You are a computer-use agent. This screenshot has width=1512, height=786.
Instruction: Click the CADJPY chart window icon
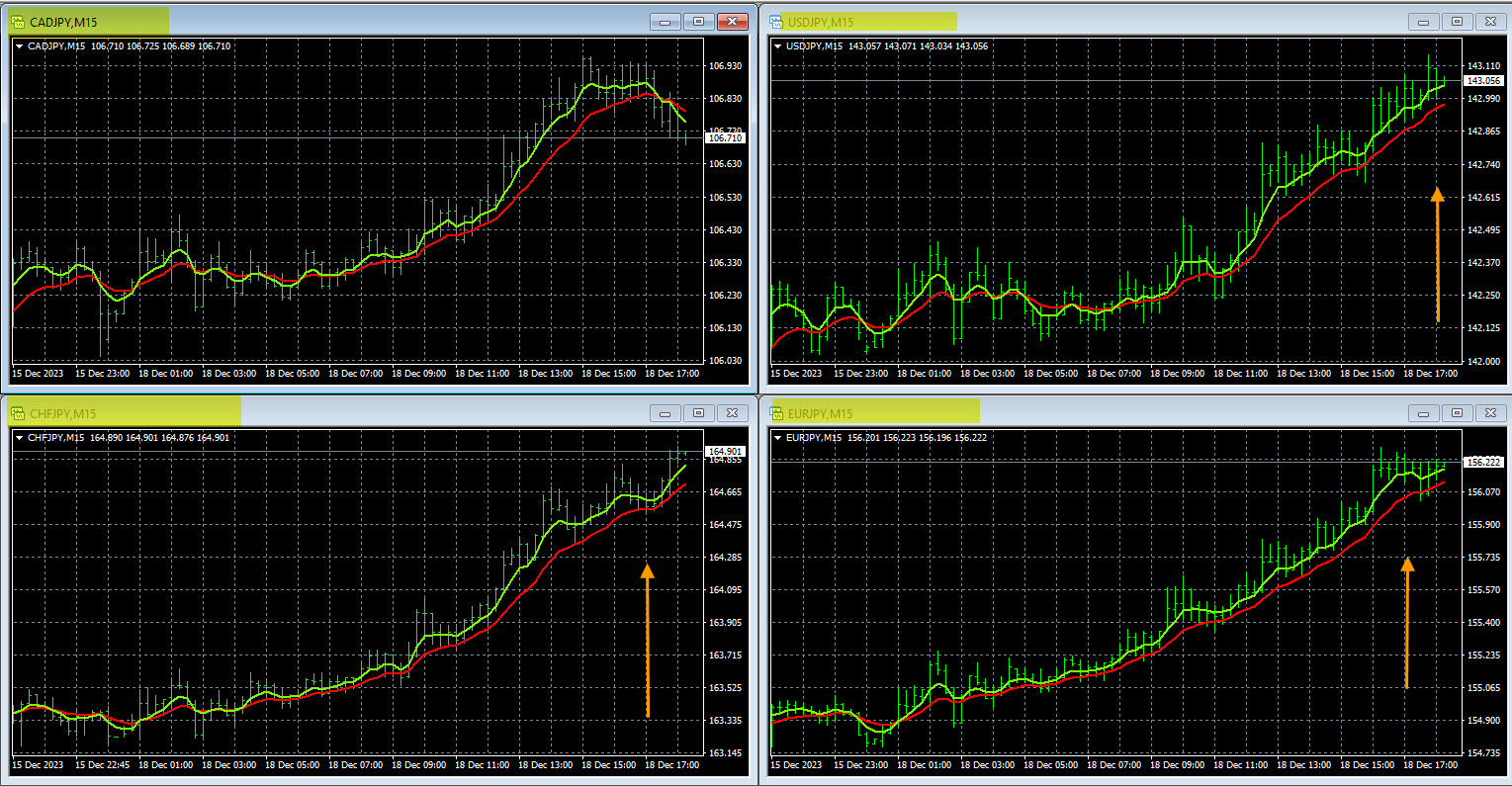click(18, 21)
